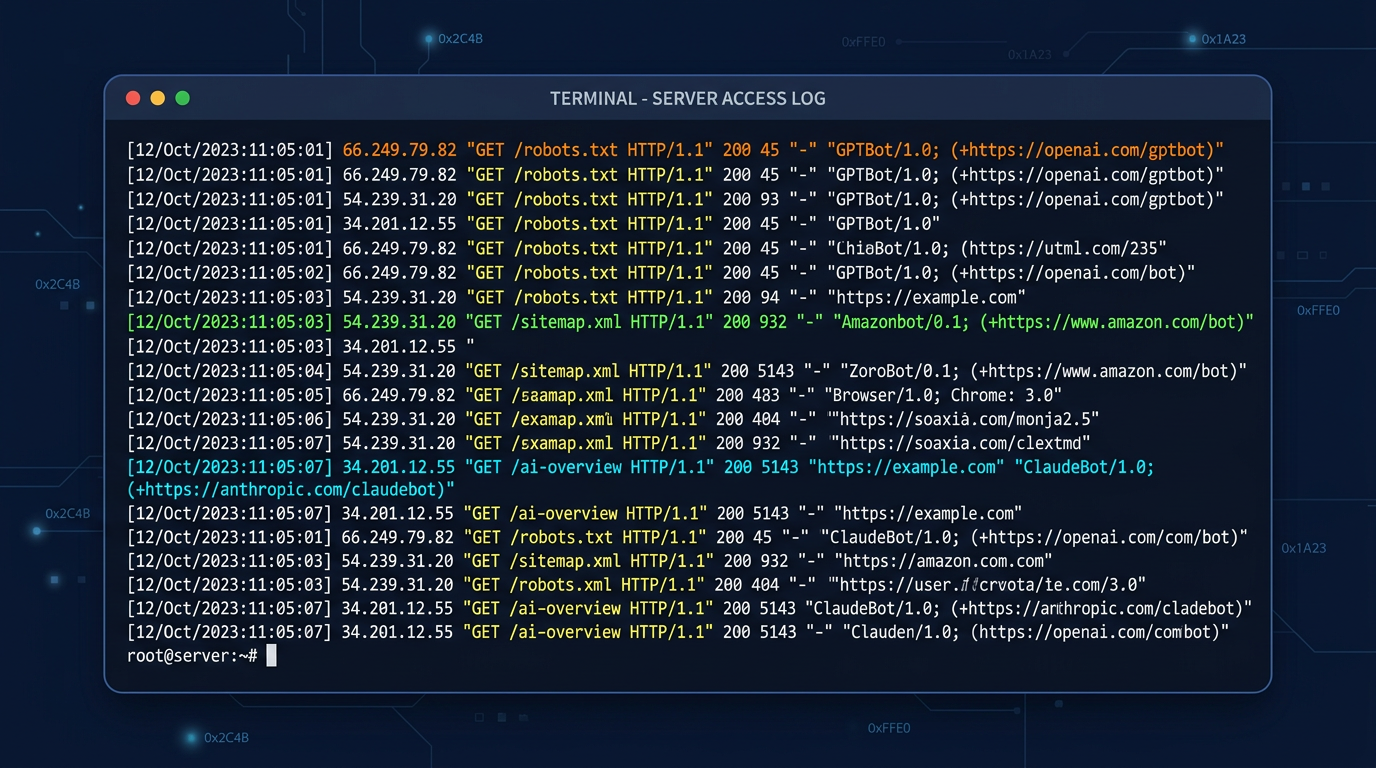Select the cyan ClaudeBot ai-overview log line
The height and width of the screenshot is (768, 1376).
coord(688,465)
